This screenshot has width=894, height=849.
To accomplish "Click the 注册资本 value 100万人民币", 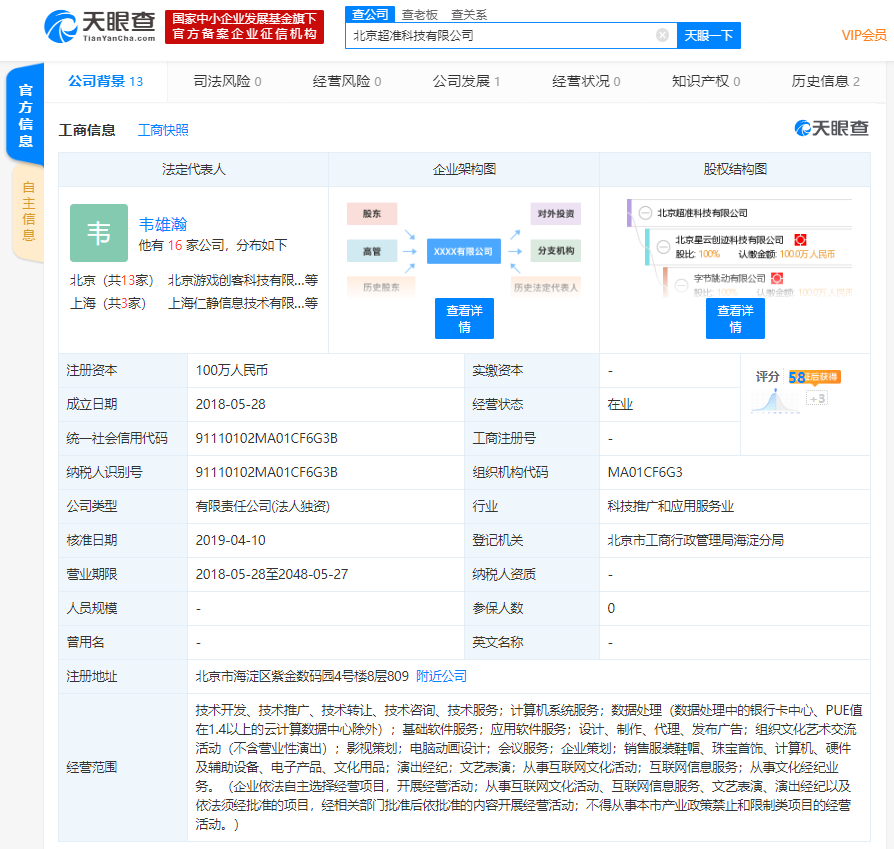I will (x=231, y=371).
